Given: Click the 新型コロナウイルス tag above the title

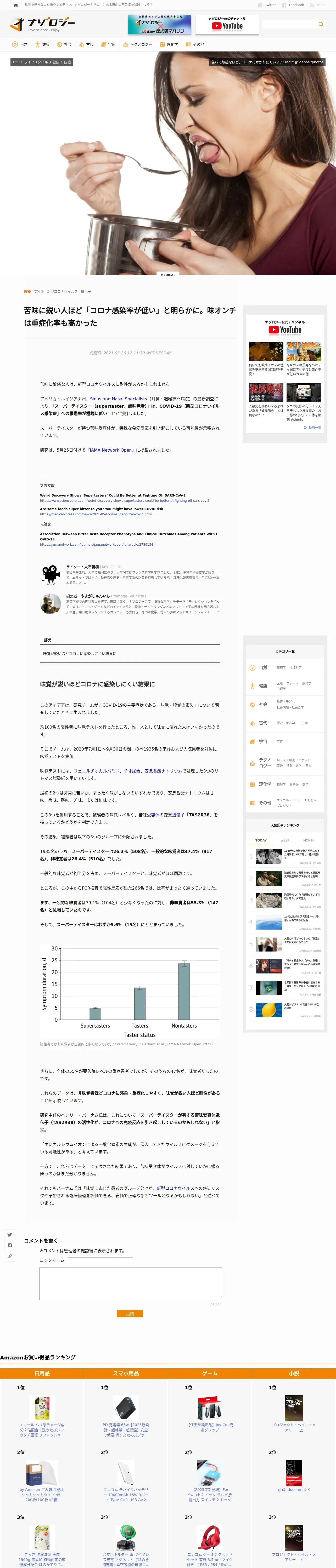Looking at the screenshot, I should click(x=62, y=292).
